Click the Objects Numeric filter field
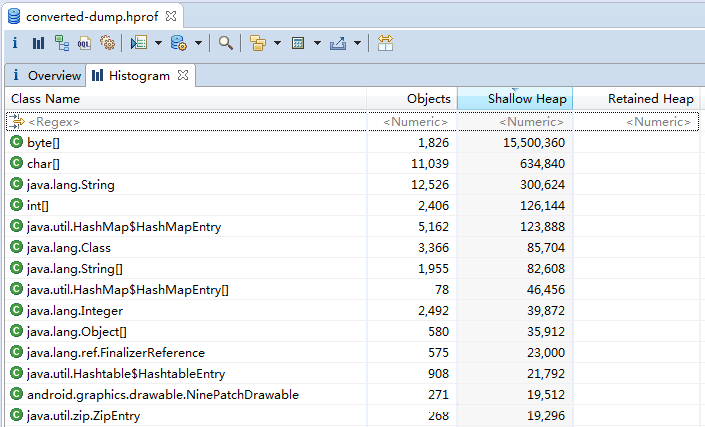 coord(412,122)
